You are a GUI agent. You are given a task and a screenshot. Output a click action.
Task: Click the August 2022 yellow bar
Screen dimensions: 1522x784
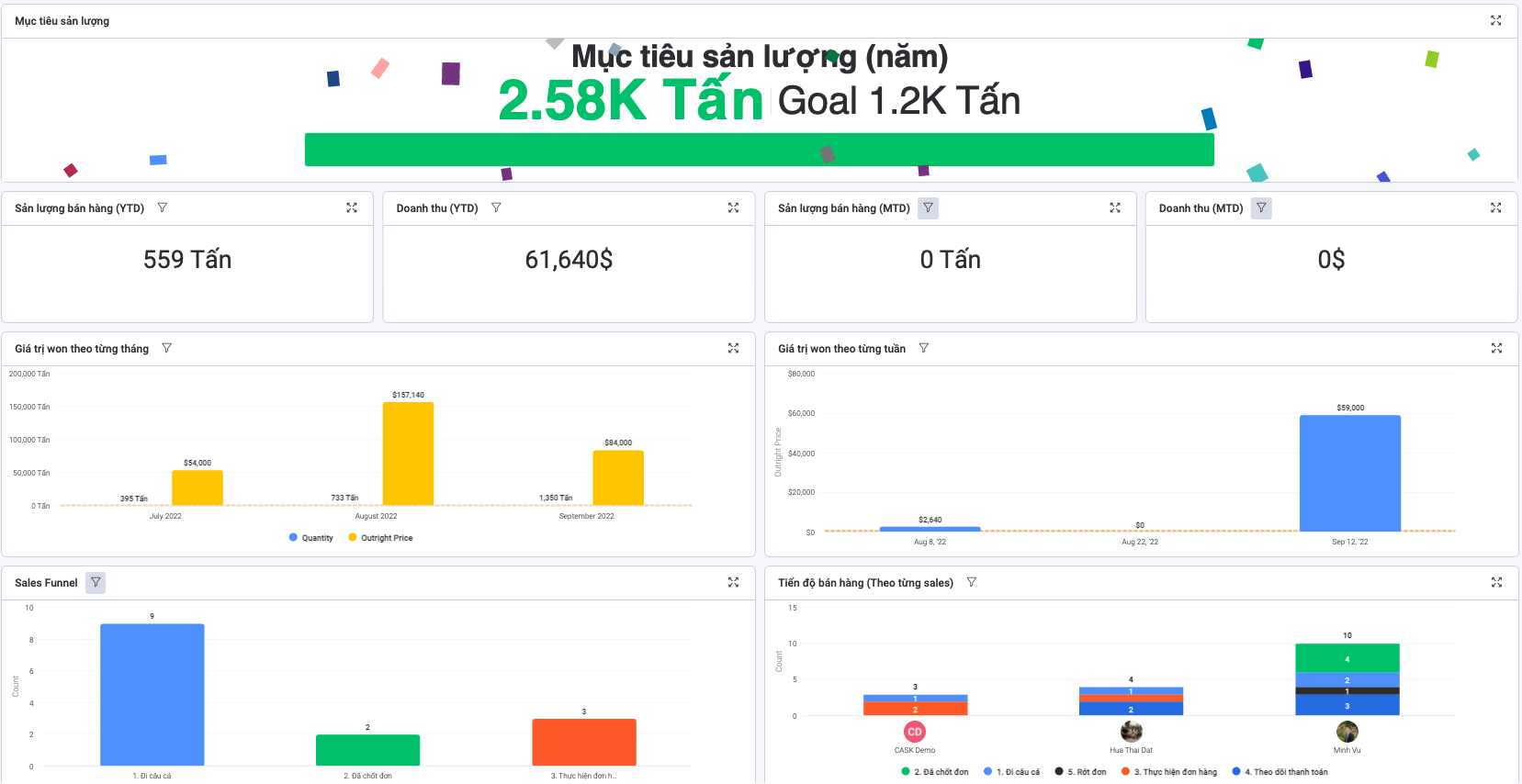coord(408,454)
